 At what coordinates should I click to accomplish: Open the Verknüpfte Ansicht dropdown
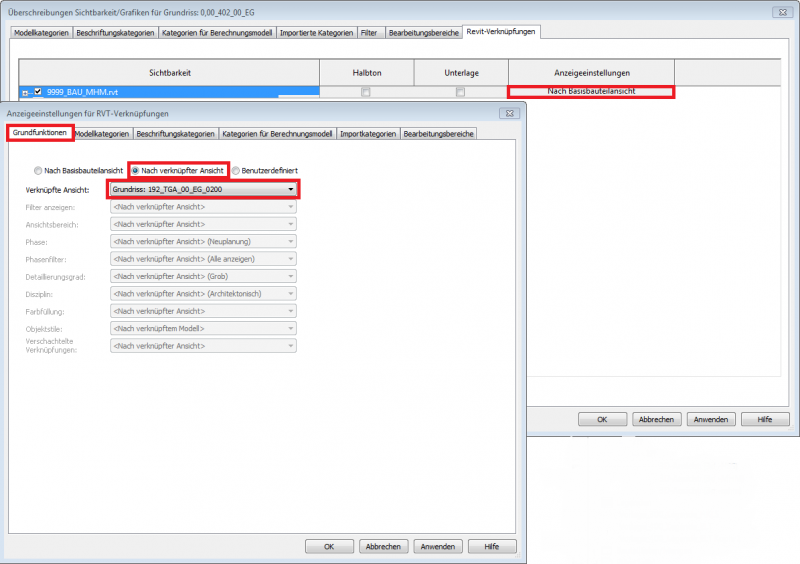pos(203,189)
